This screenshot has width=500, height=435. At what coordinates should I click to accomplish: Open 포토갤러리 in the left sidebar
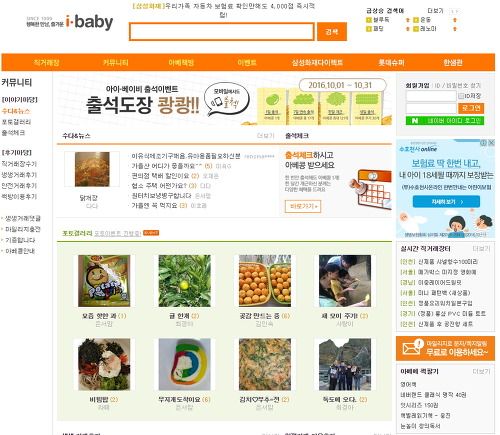tap(16, 122)
